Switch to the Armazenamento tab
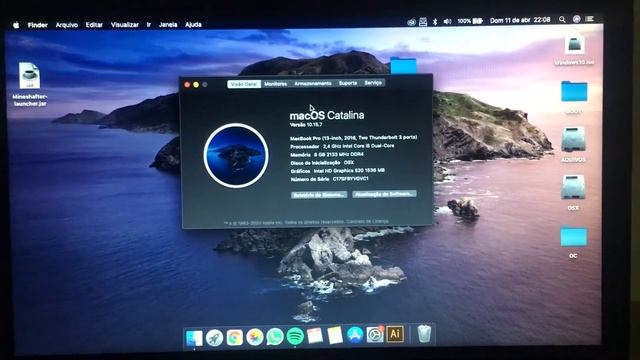This screenshot has width=640, height=360. point(313,83)
